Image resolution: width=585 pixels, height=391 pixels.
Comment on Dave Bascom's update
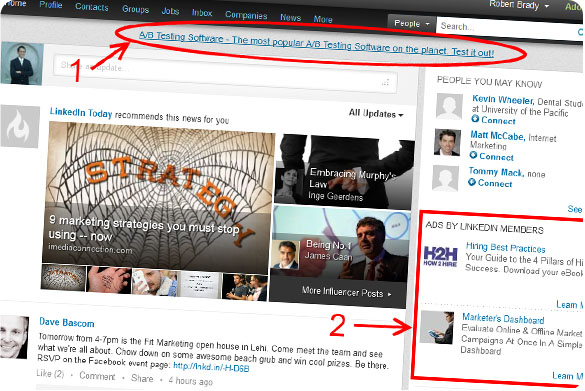click(x=97, y=376)
